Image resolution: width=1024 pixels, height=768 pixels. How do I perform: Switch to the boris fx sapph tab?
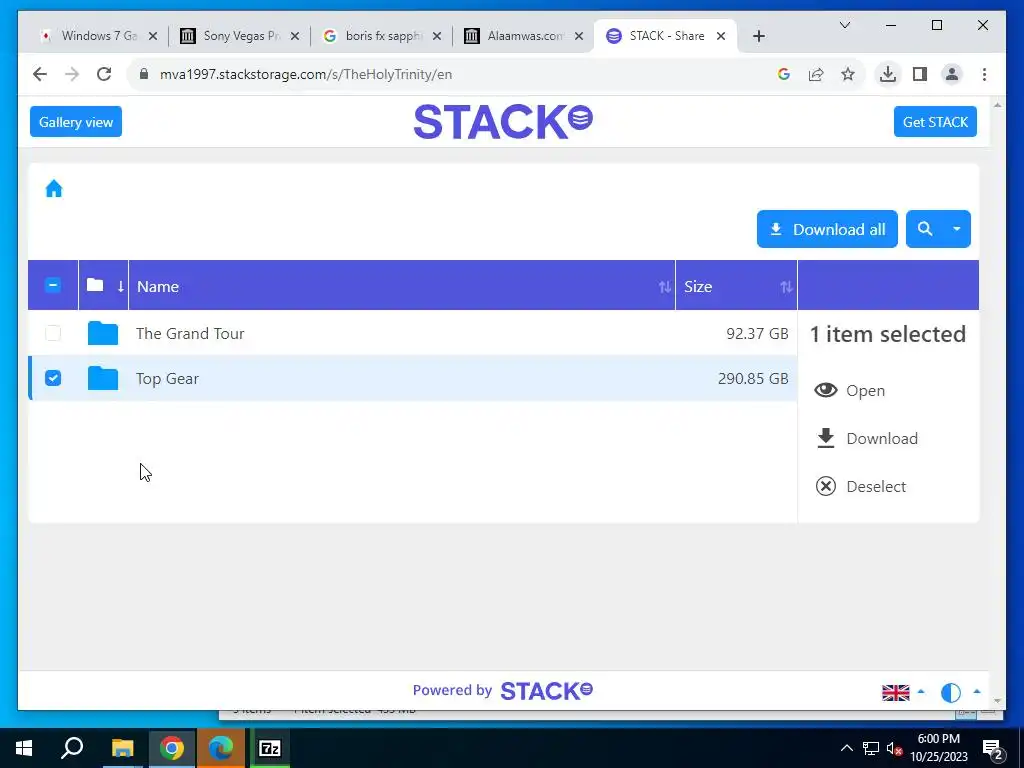pos(383,36)
